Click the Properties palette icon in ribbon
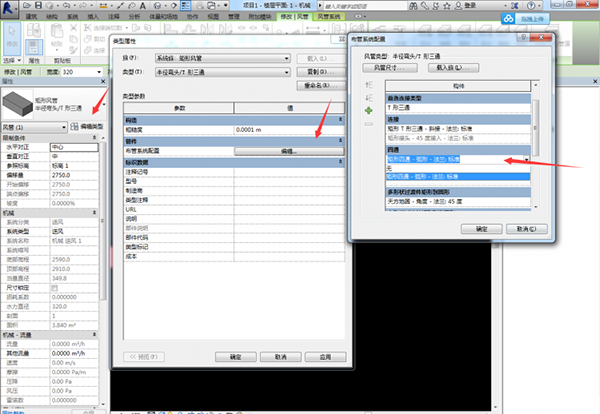600x414 pixels. click(34, 47)
